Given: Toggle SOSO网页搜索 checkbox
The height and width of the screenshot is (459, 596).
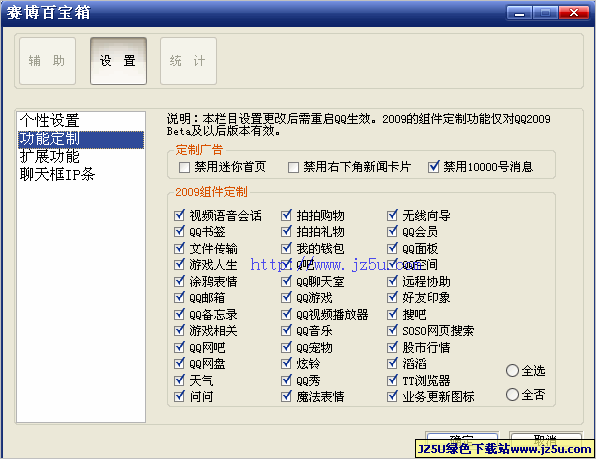Looking at the screenshot, I should (x=392, y=331).
